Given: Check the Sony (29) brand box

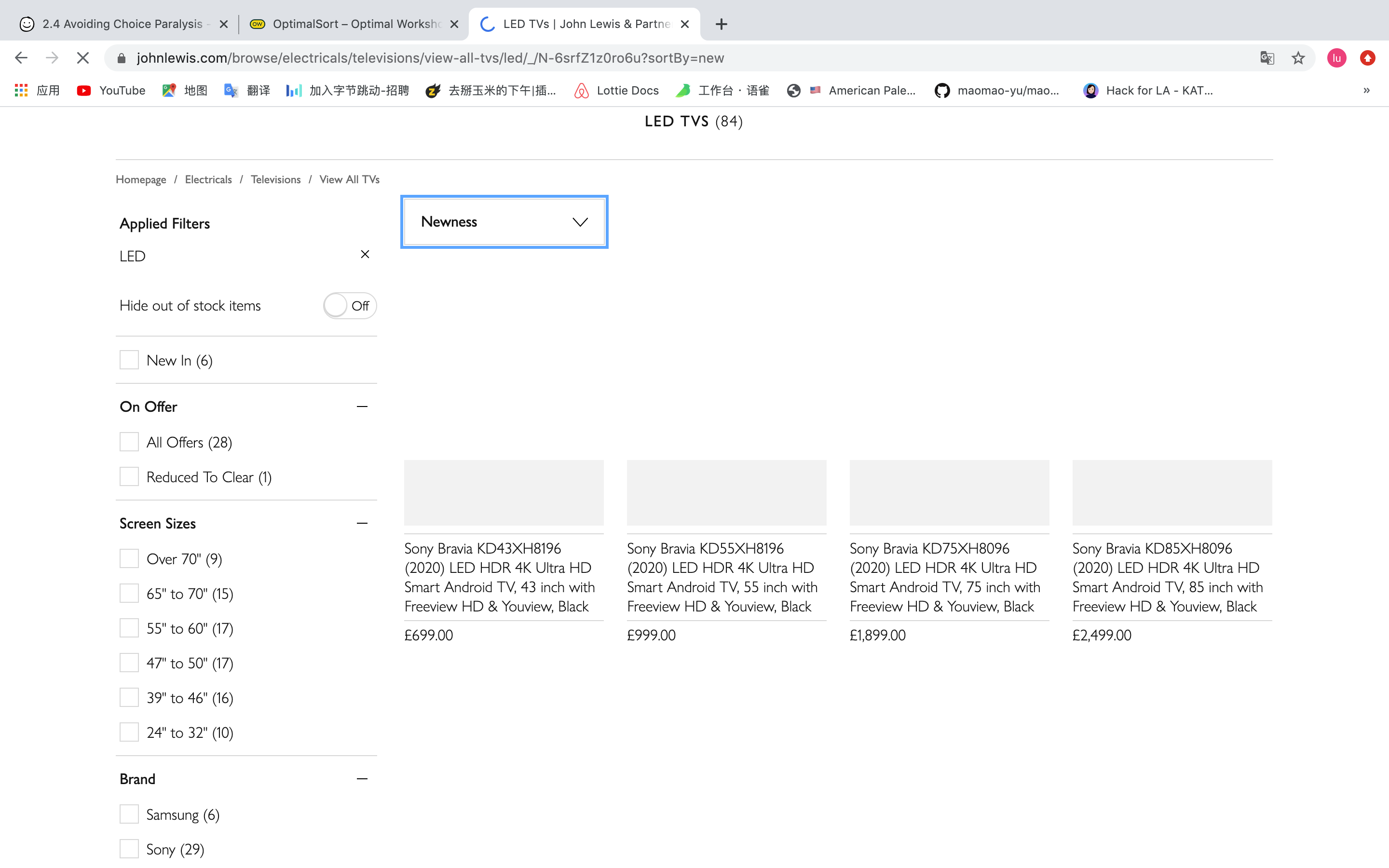Looking at the screenshot, I should [129, 849].
